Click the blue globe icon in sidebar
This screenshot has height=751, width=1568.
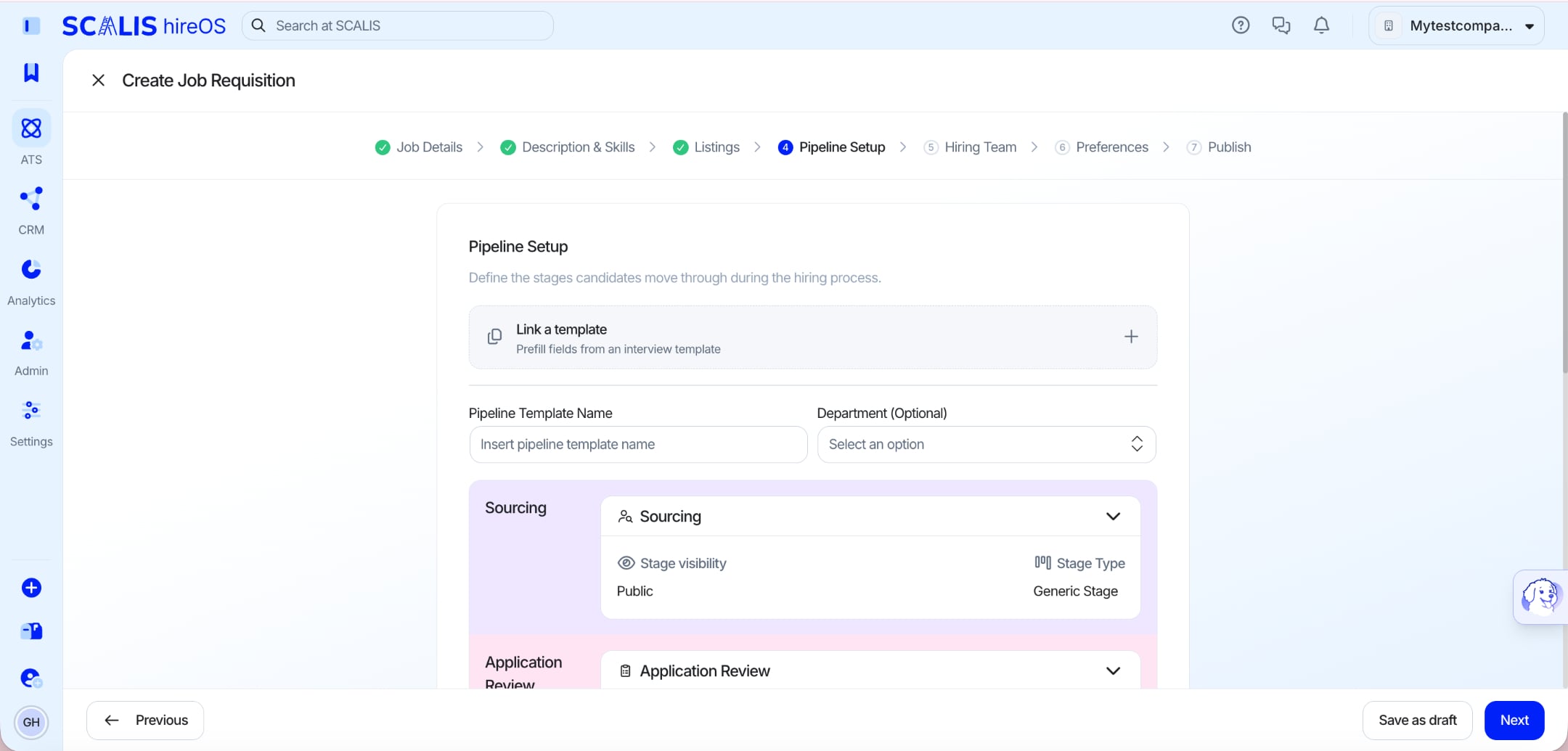[31, 678]
